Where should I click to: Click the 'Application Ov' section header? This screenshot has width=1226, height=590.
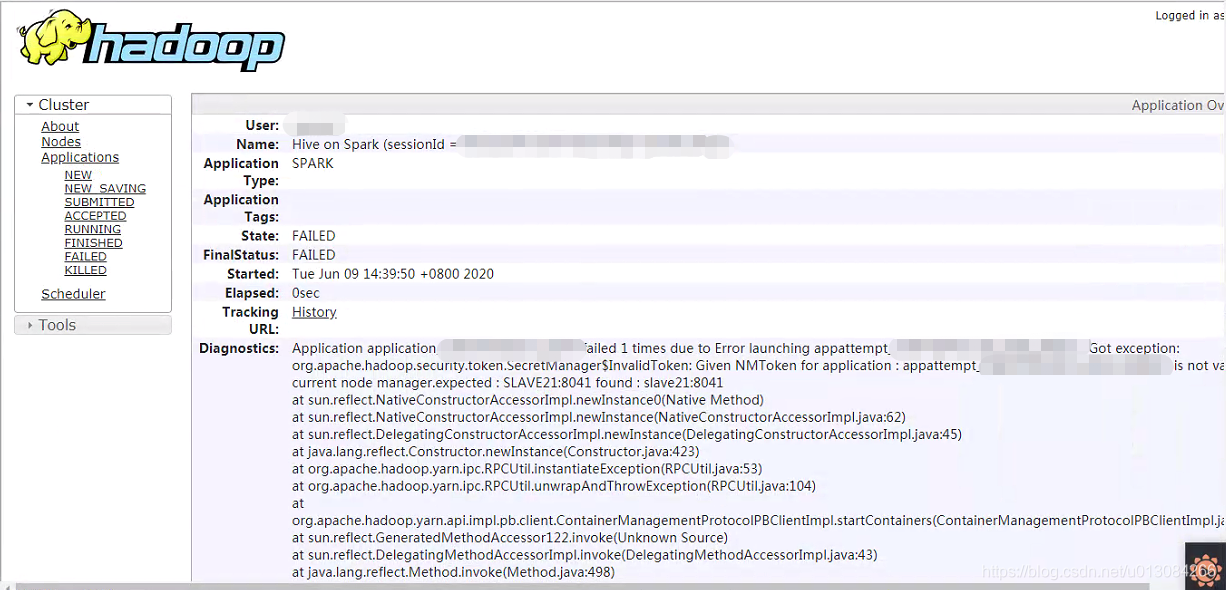[1178, 105]
